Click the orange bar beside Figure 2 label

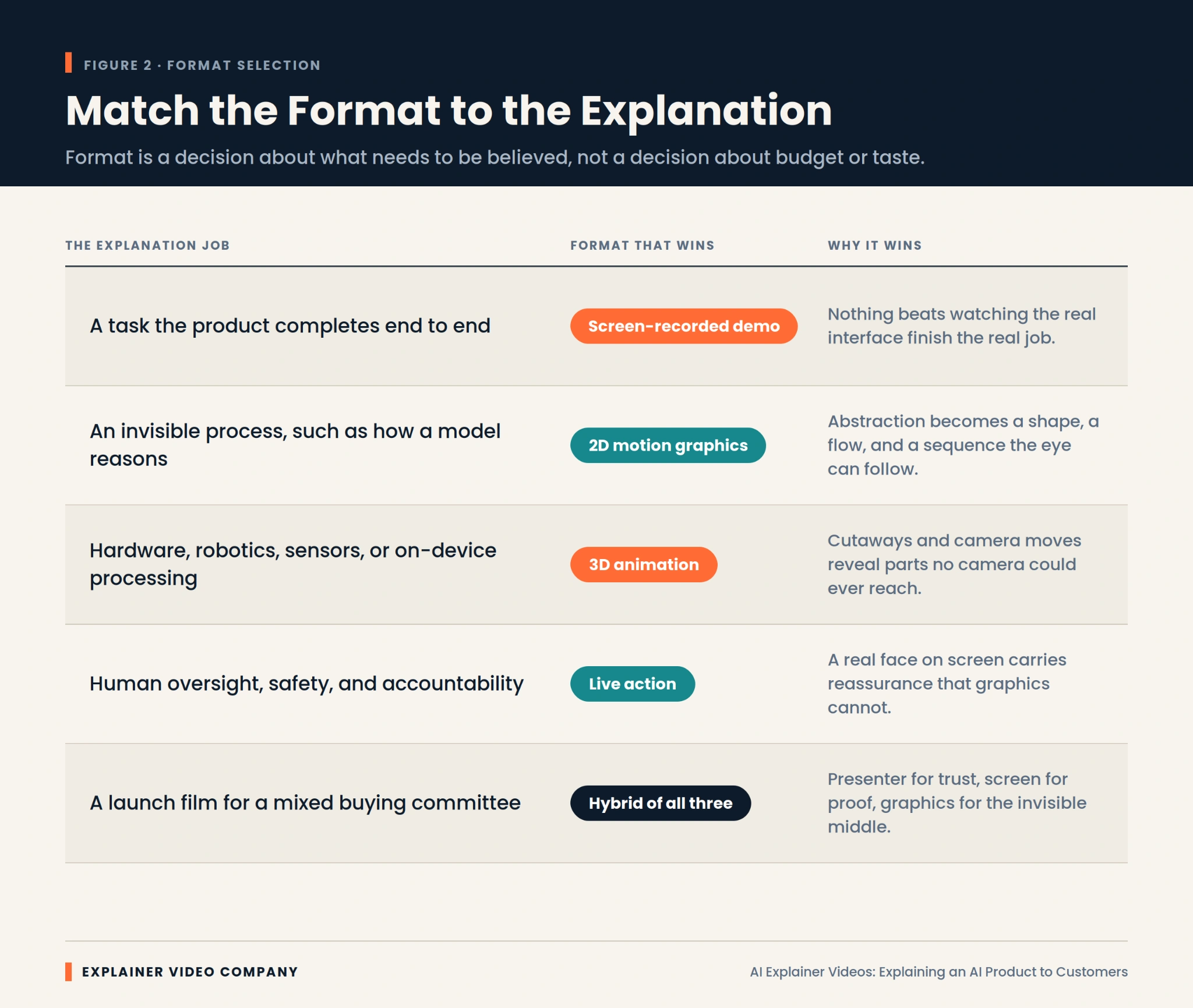[x=69, y=63]
